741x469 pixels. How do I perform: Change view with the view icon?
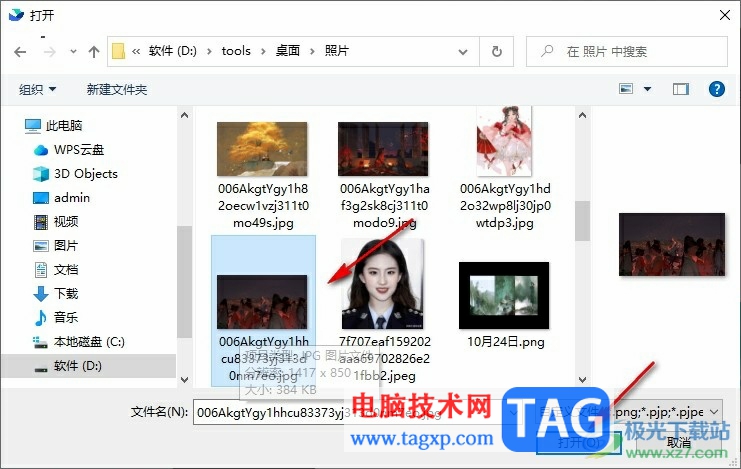[626, 88]
